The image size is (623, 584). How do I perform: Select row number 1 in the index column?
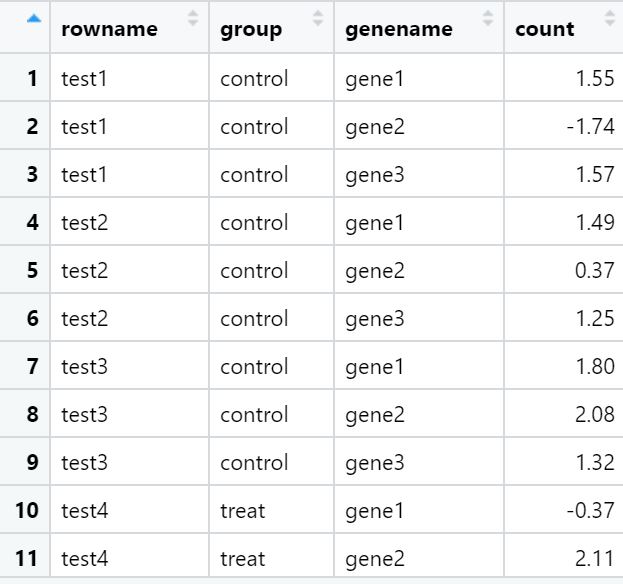[x=33, y=78]
